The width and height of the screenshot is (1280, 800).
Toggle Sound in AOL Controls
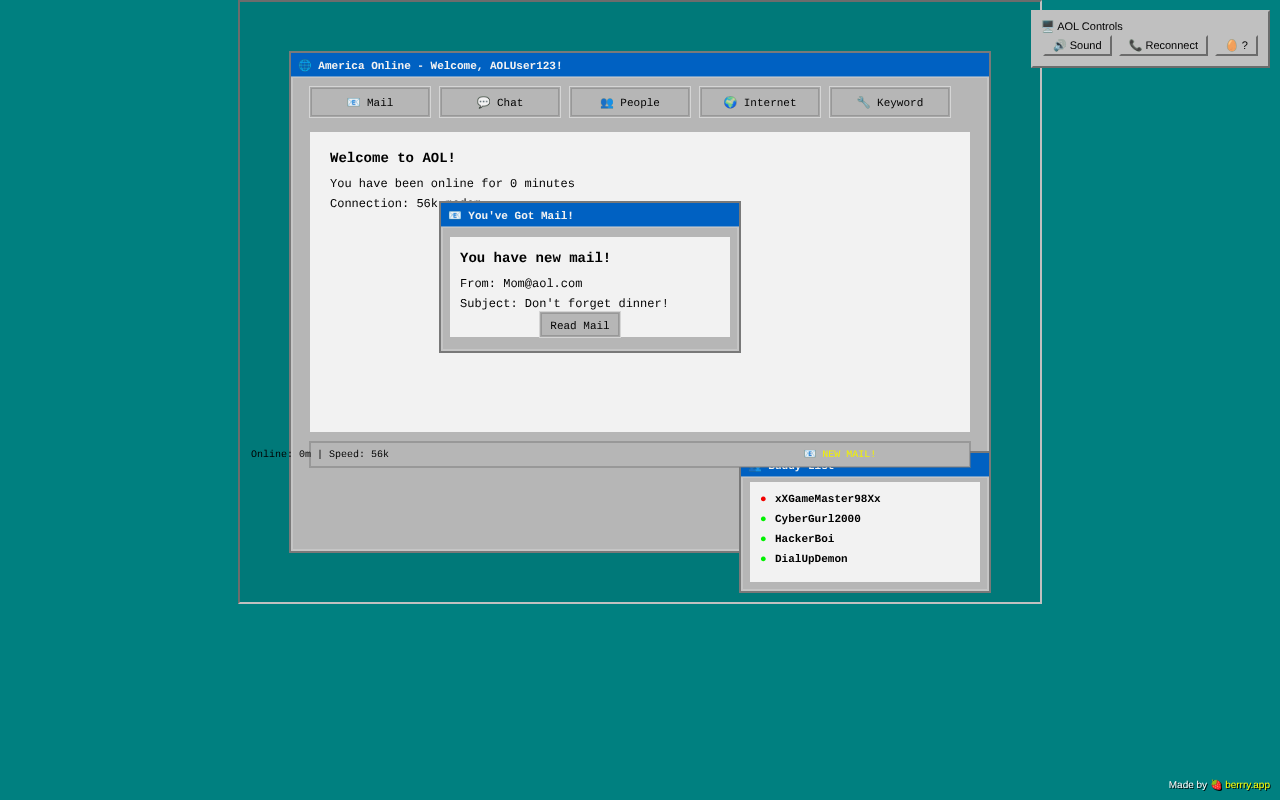pyautogui.click(x=1075, y=45)
